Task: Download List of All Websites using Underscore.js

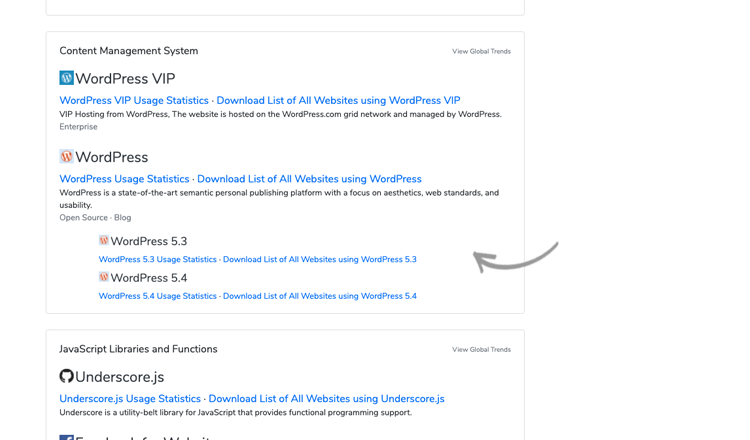Action: pyautogui.click(x=326, y=399)
